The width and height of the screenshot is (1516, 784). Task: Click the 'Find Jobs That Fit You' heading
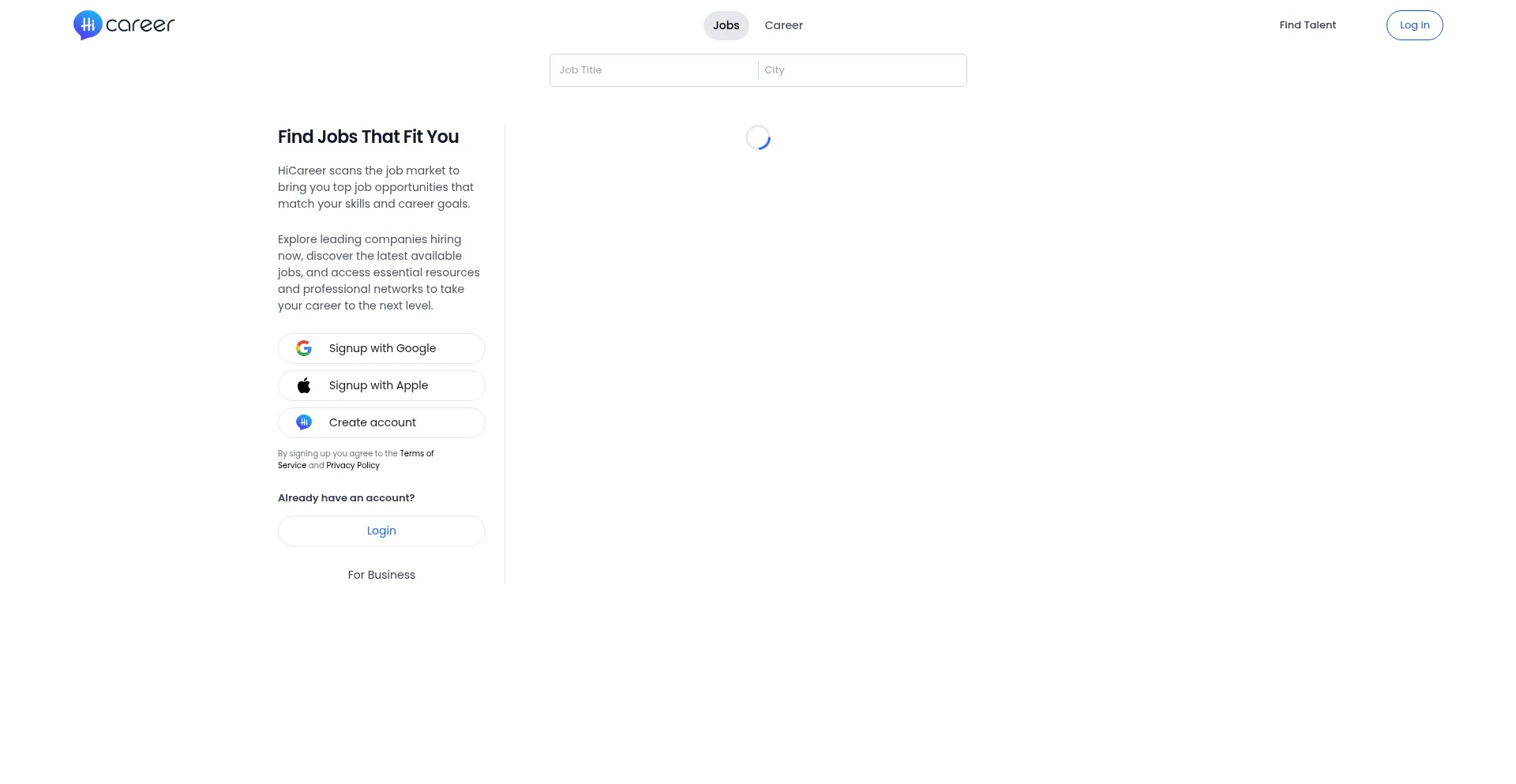coord(368,137)
